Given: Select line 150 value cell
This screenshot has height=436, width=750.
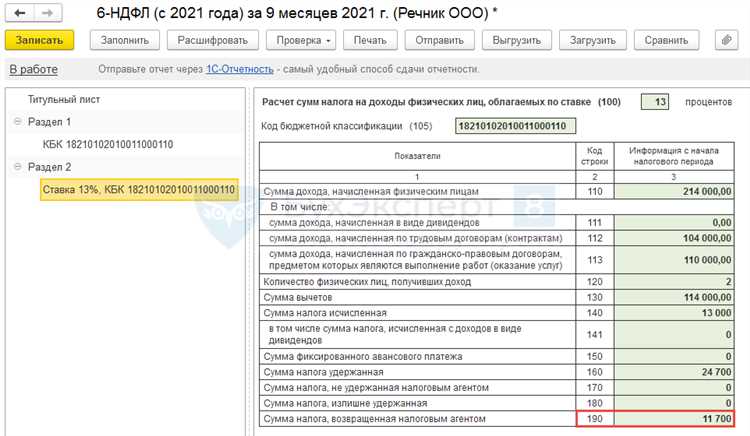Looking at the screenshot, I should click(x=674, y=356).
